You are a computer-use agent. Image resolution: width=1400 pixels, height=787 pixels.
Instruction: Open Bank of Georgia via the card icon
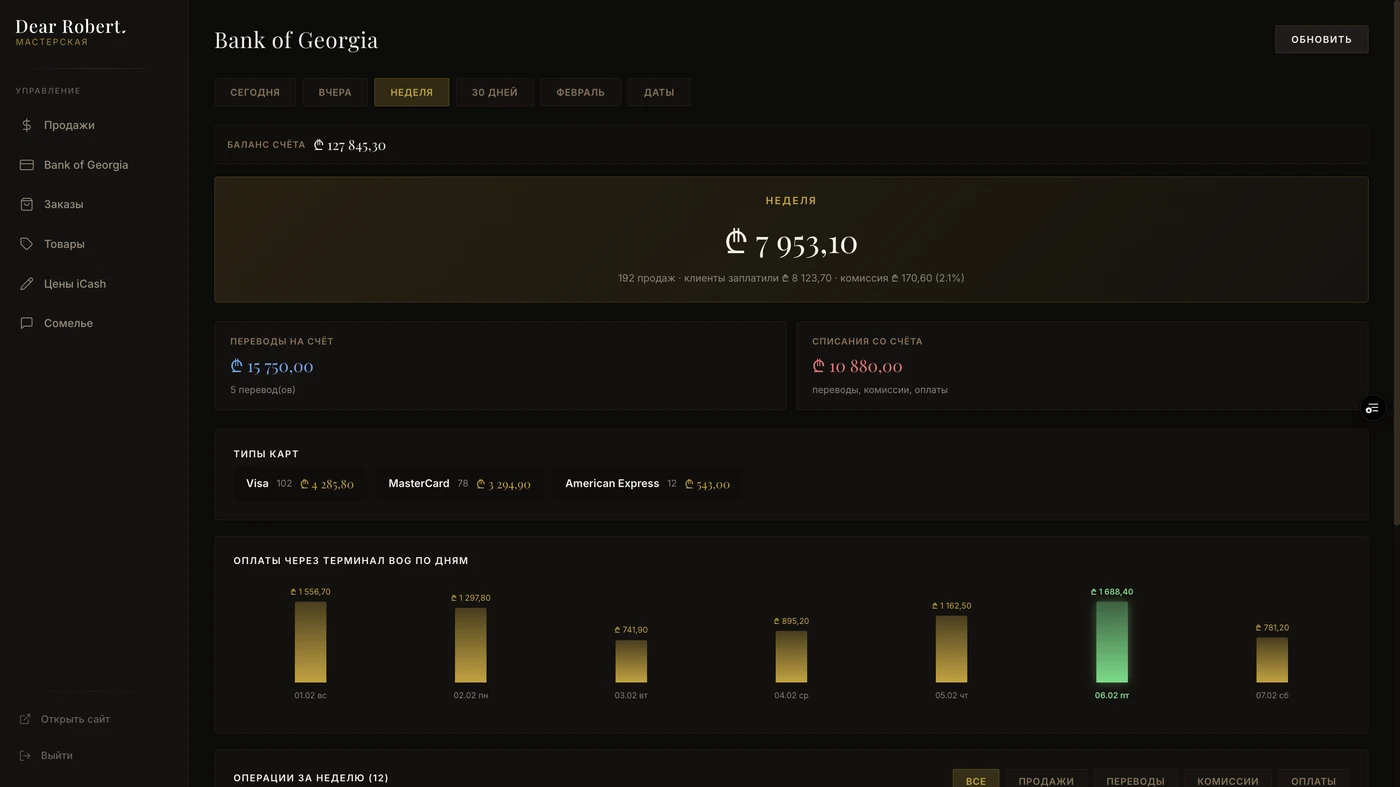pos(26,164)
